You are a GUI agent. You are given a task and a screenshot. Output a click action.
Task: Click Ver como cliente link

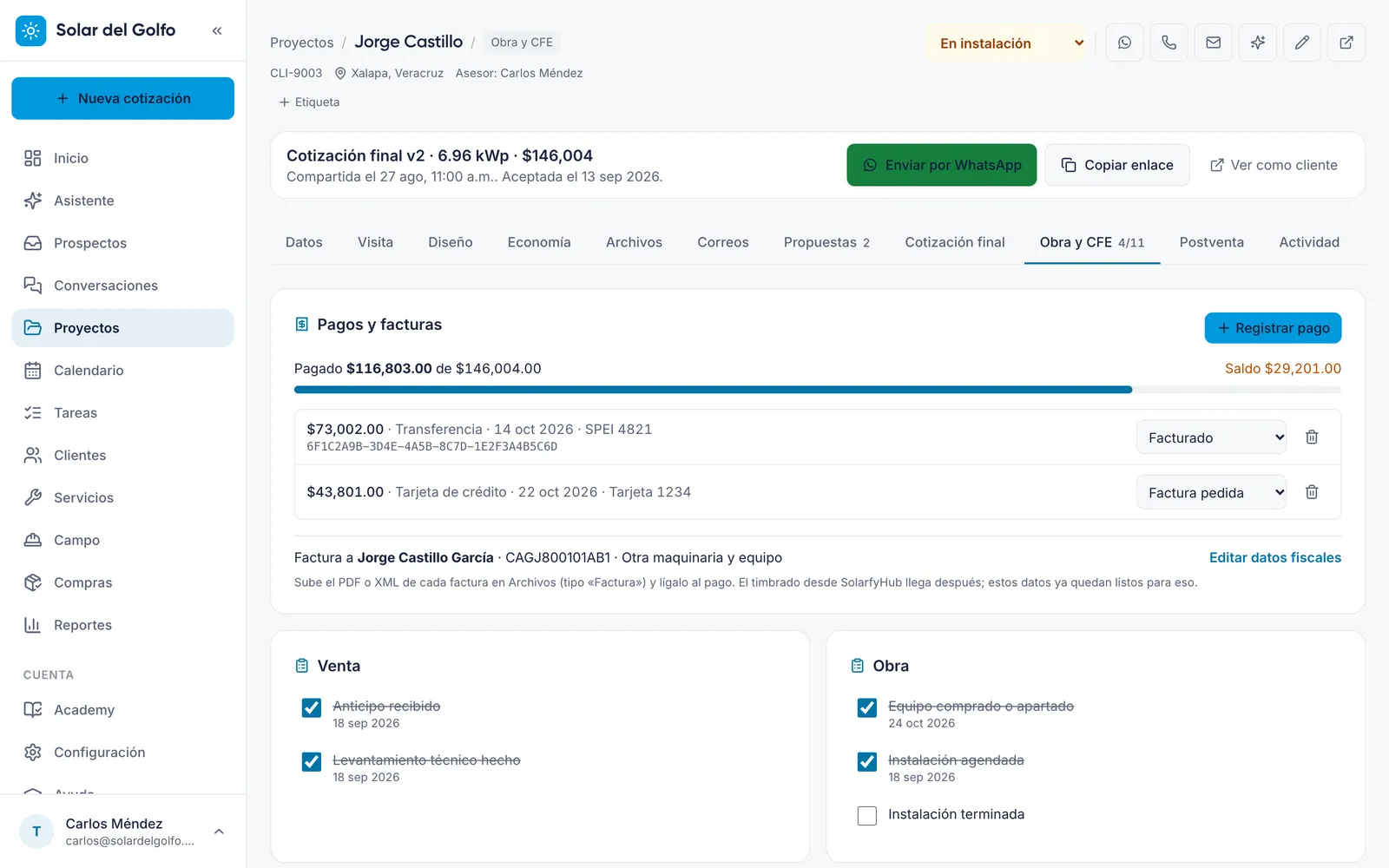[1274, 165]
